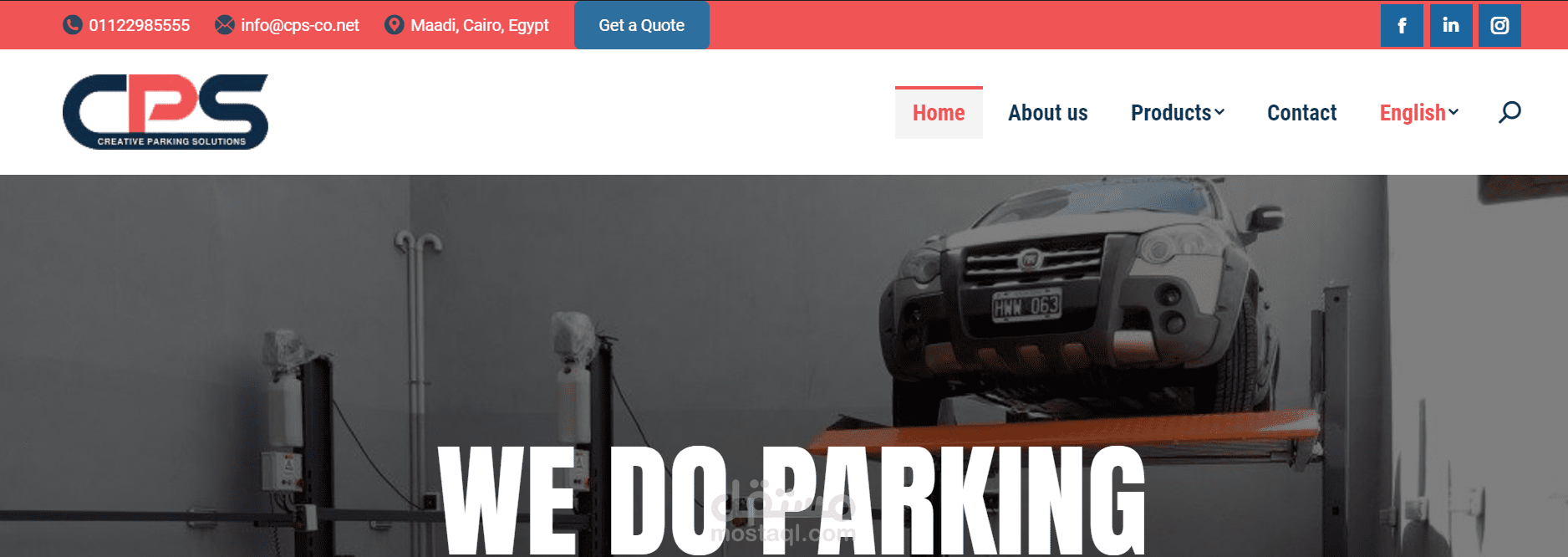1568x557 pixels.
Task: Open the Facebook social icon
Action: [1402, 25]
